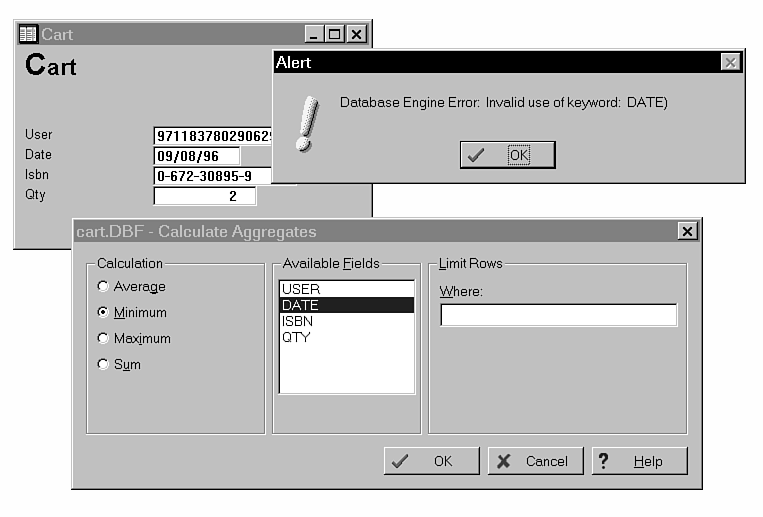Open Help for Calculate Aggregates

click(x=639, y=461)
